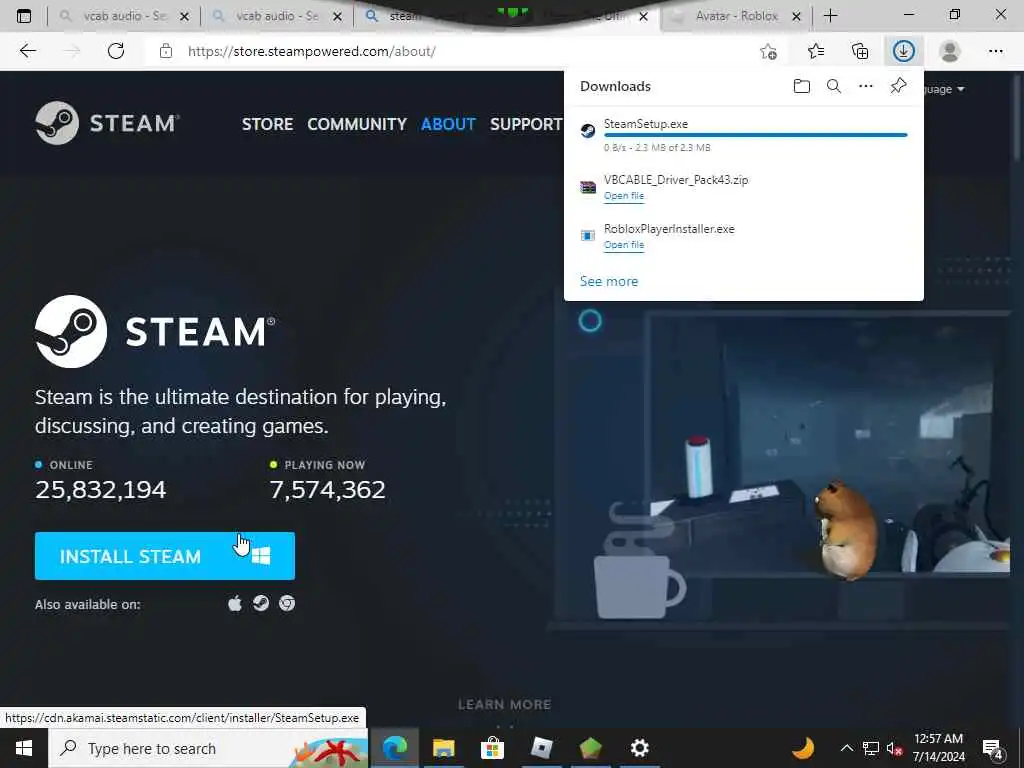Viewport: 1024px width, 768px height.
Task: Open the tab actions menu icon
Action: [x=24, y=16]
